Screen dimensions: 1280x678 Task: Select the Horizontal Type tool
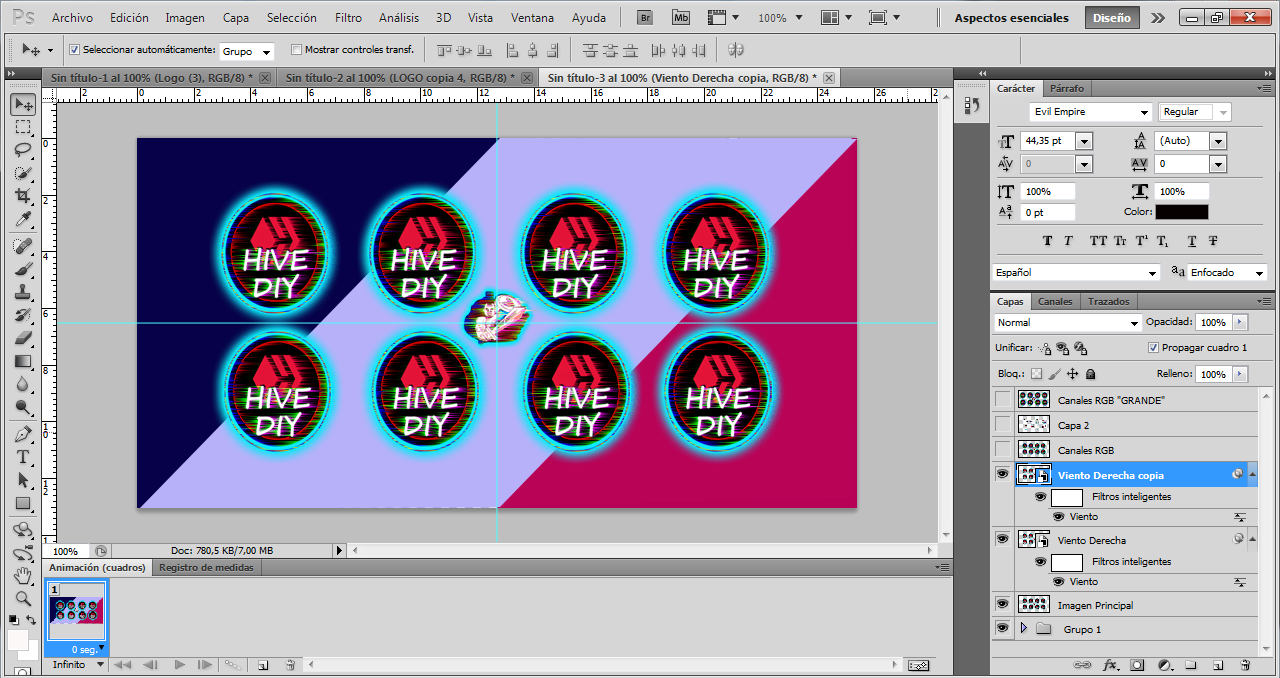[x=23, y=457]
